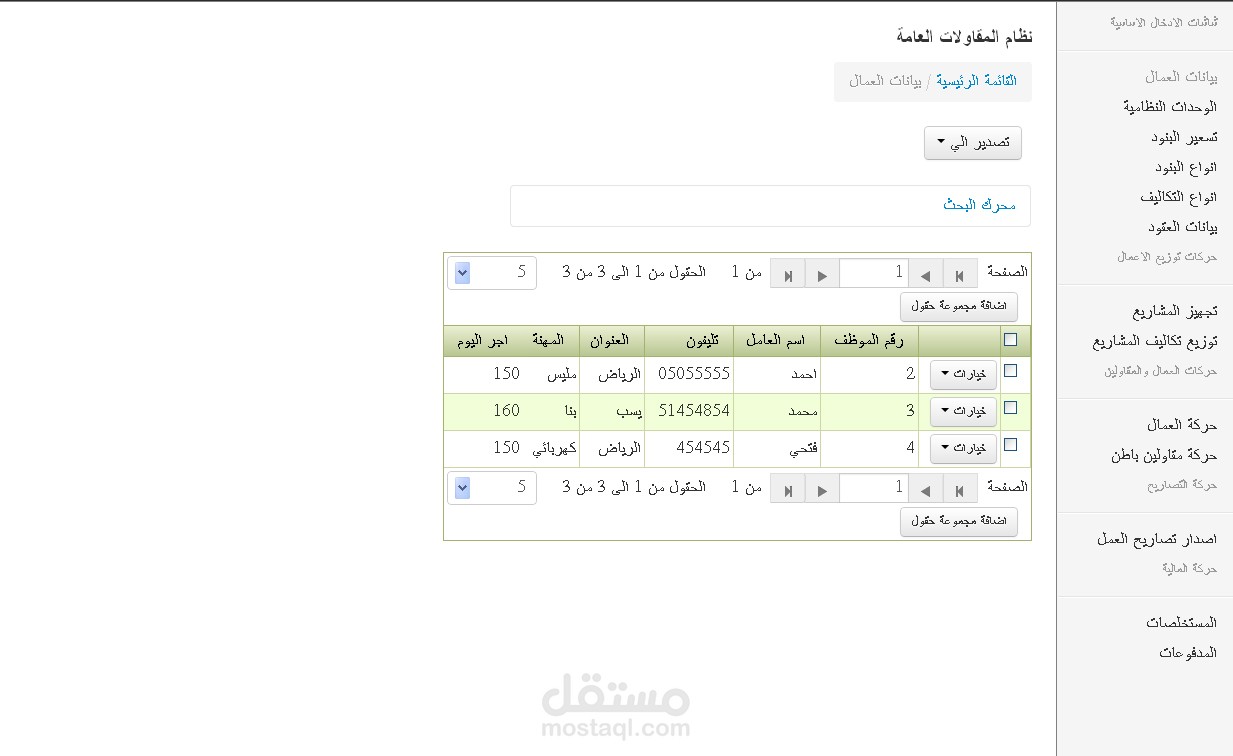Open القائمة الرئيسية breadcrumb link
Screen dimensions: 1233x756
point(977,81)
